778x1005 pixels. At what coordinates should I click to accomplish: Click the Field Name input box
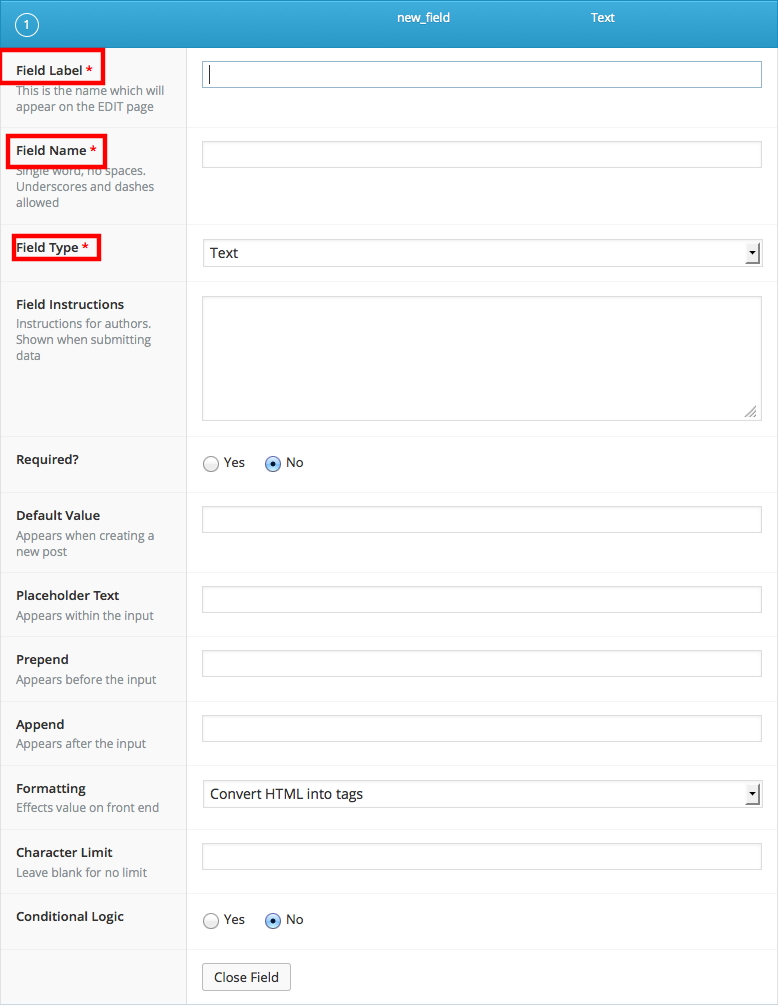click(x=481, y=155)
